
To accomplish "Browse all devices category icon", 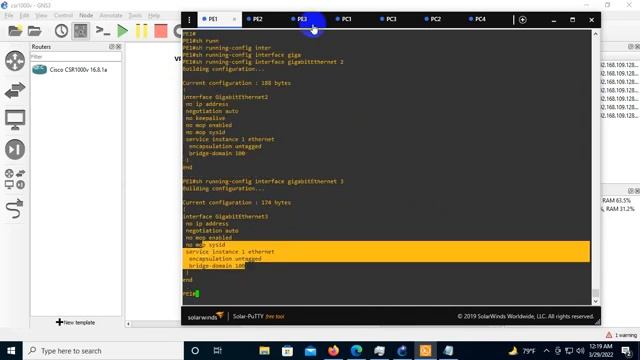I will click(15, 179).
